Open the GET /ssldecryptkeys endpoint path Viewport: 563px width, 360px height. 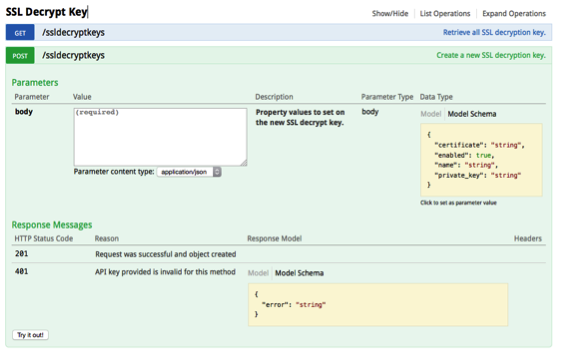pos(73,32)
